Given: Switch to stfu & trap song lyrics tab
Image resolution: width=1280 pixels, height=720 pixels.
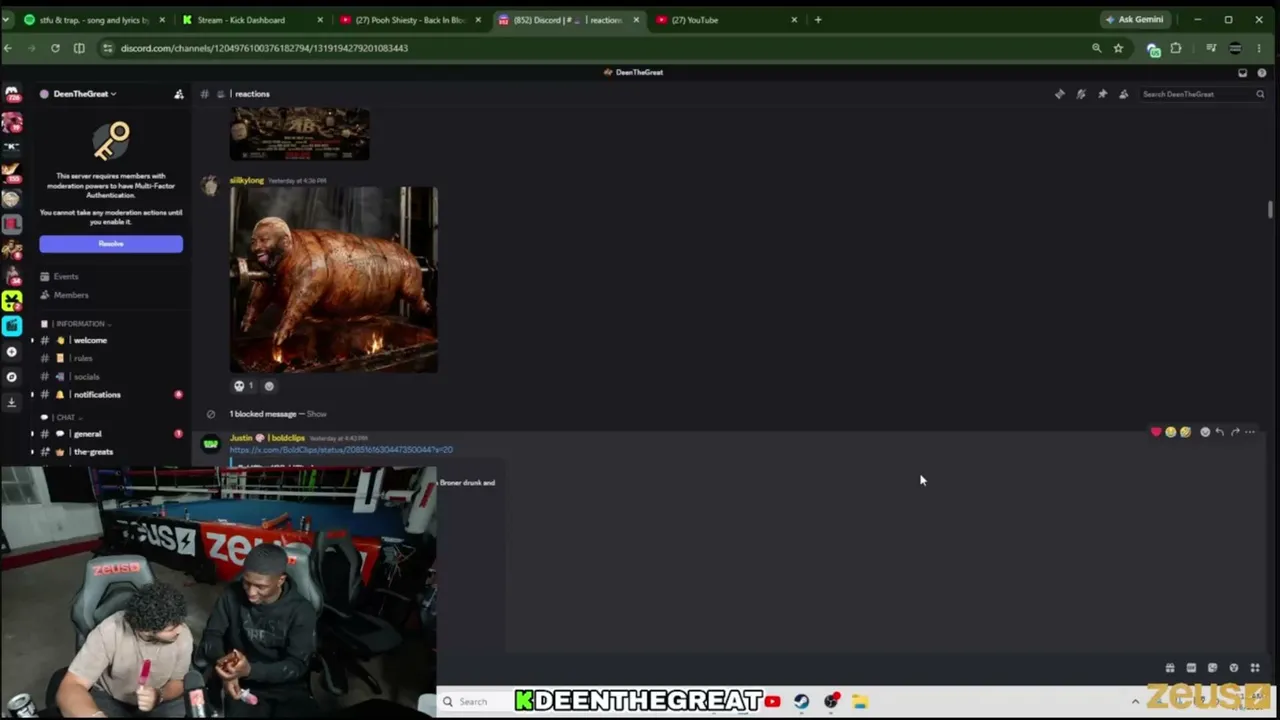Looking at the screenshot, I should pos(94,20).
